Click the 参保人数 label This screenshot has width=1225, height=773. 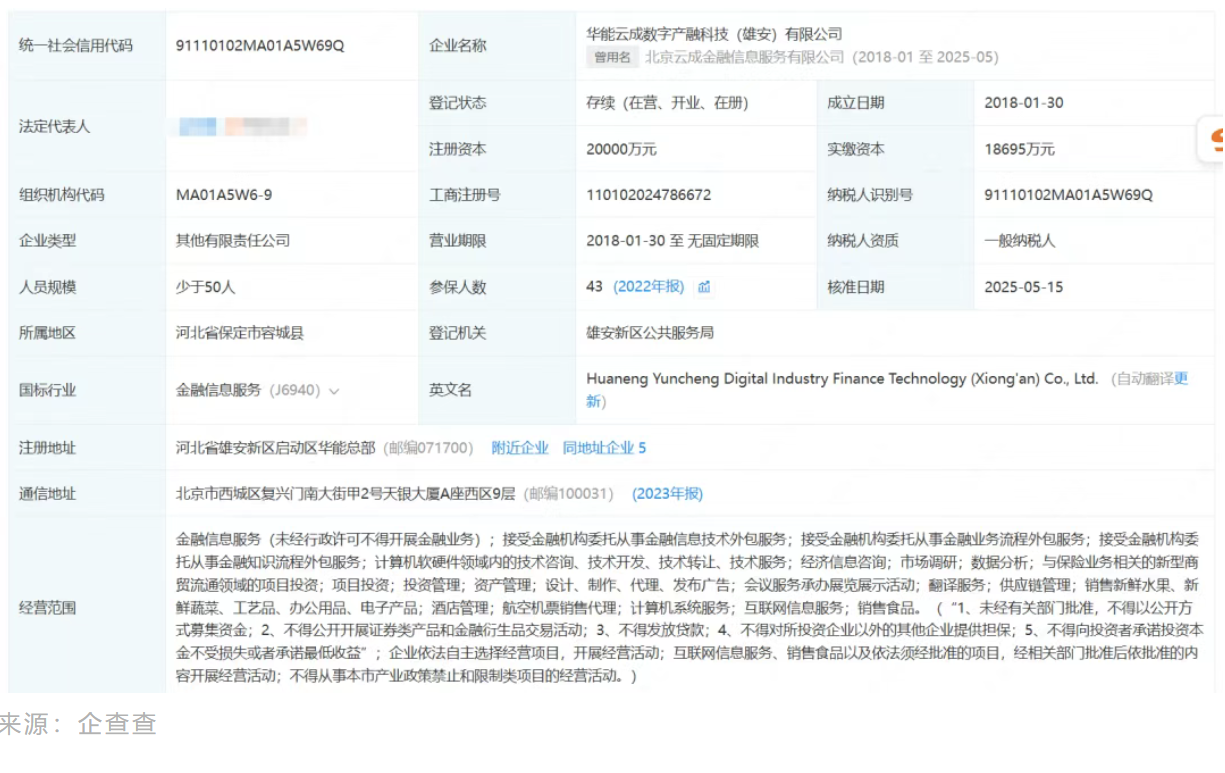458,287
